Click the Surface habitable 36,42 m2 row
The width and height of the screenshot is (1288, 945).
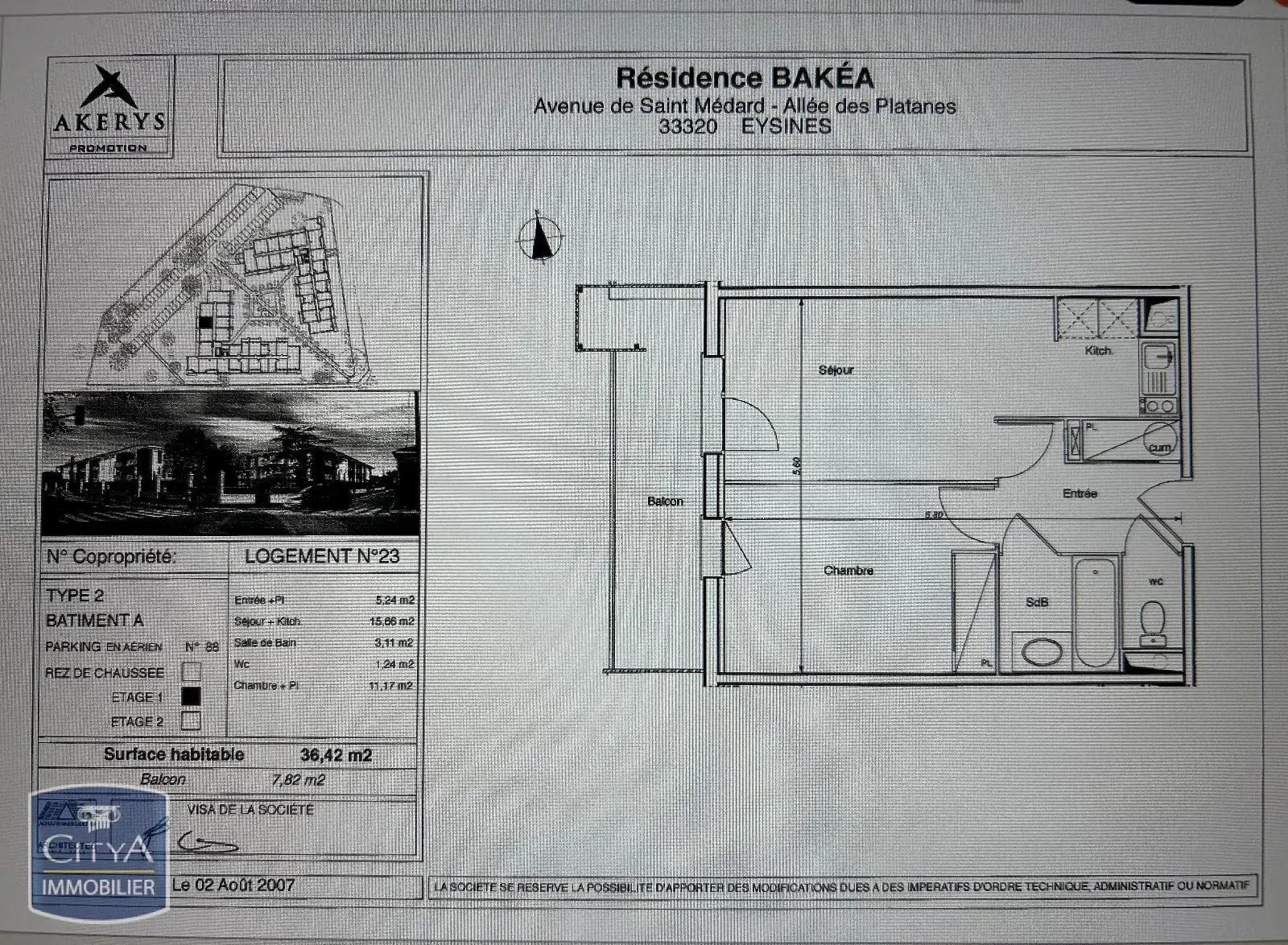(x=237, y=755)
